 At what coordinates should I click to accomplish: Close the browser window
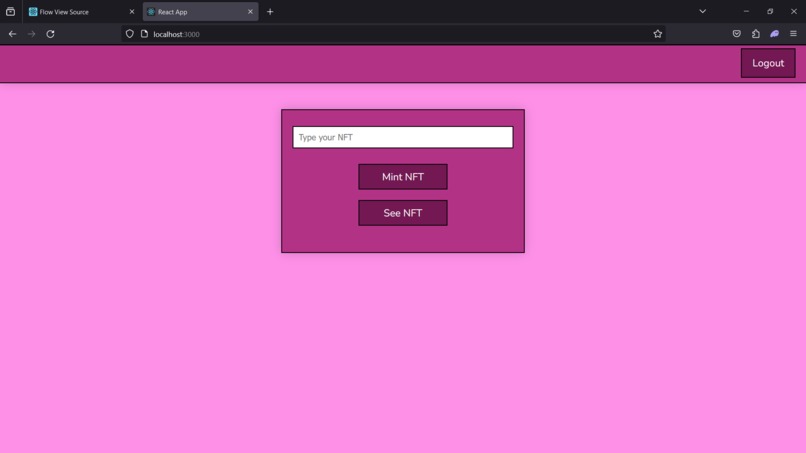[x=794, y=11]
